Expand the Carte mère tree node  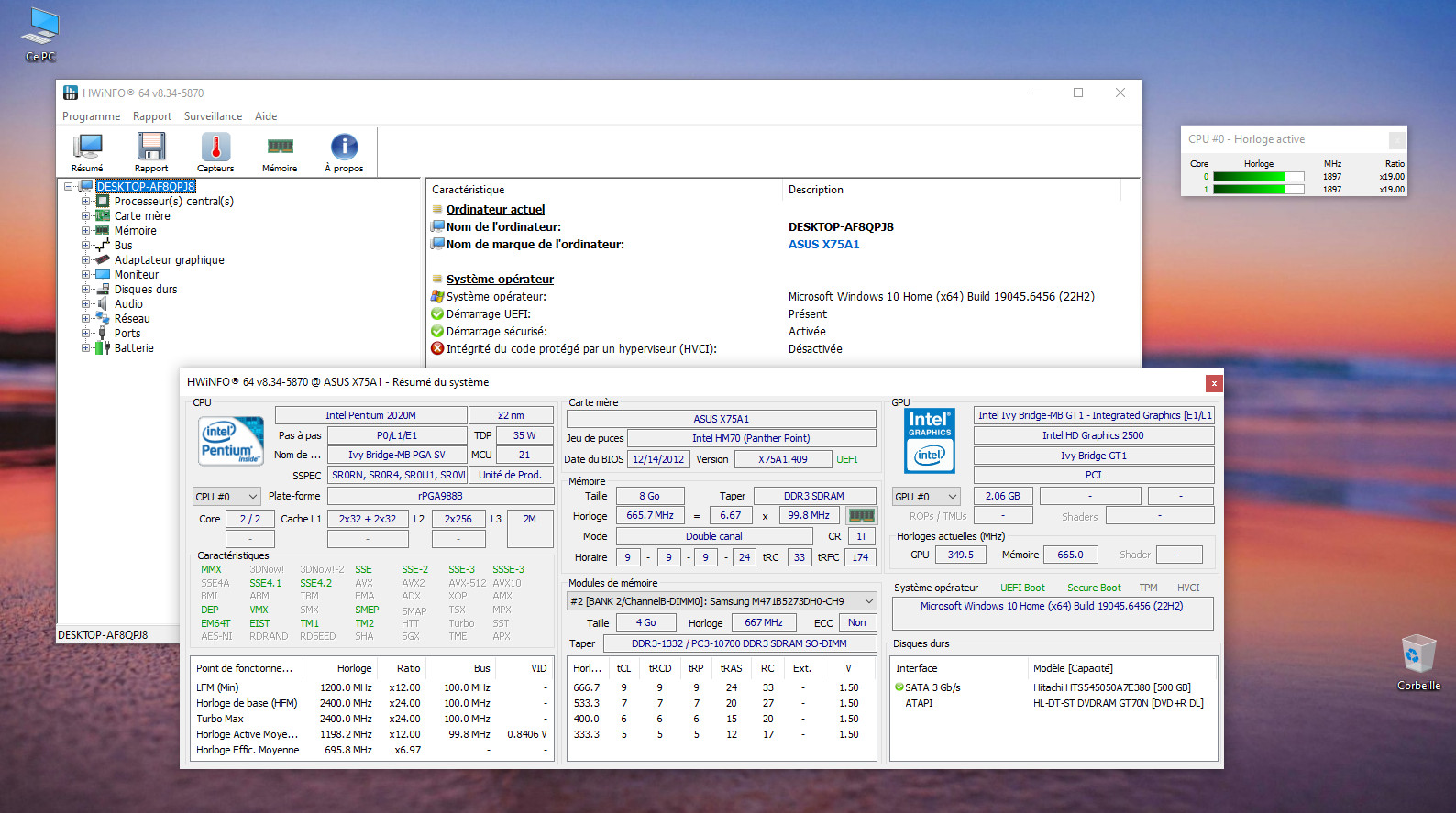click(86, 216)
